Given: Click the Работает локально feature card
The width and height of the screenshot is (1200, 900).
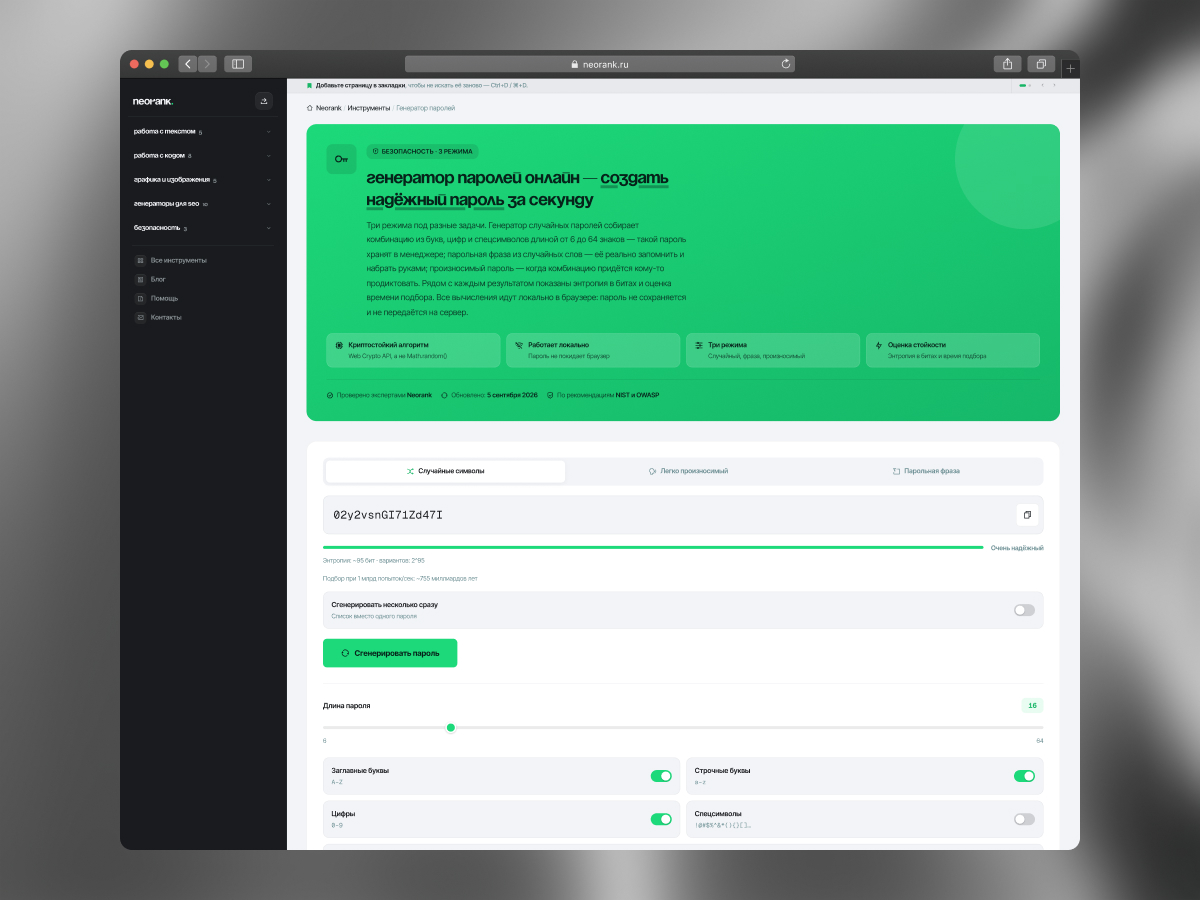Looking at the screenshot, I should coord(593,350).
